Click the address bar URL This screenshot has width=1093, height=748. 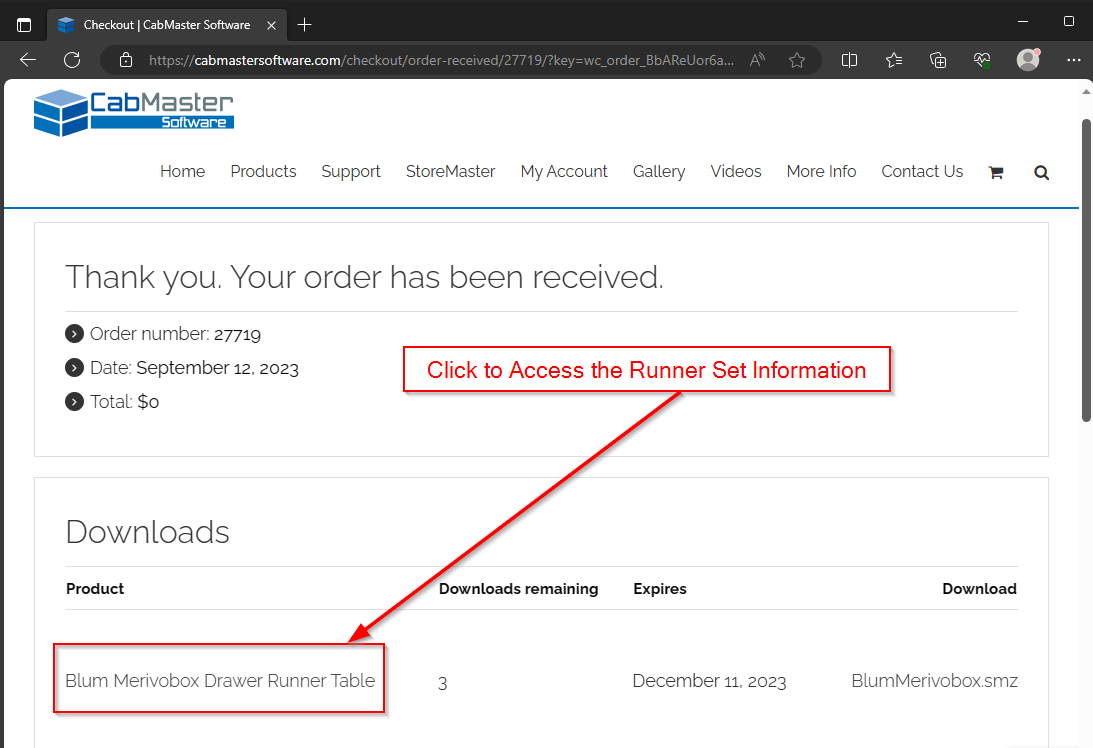pyautogui.click(x=441, y=60)
